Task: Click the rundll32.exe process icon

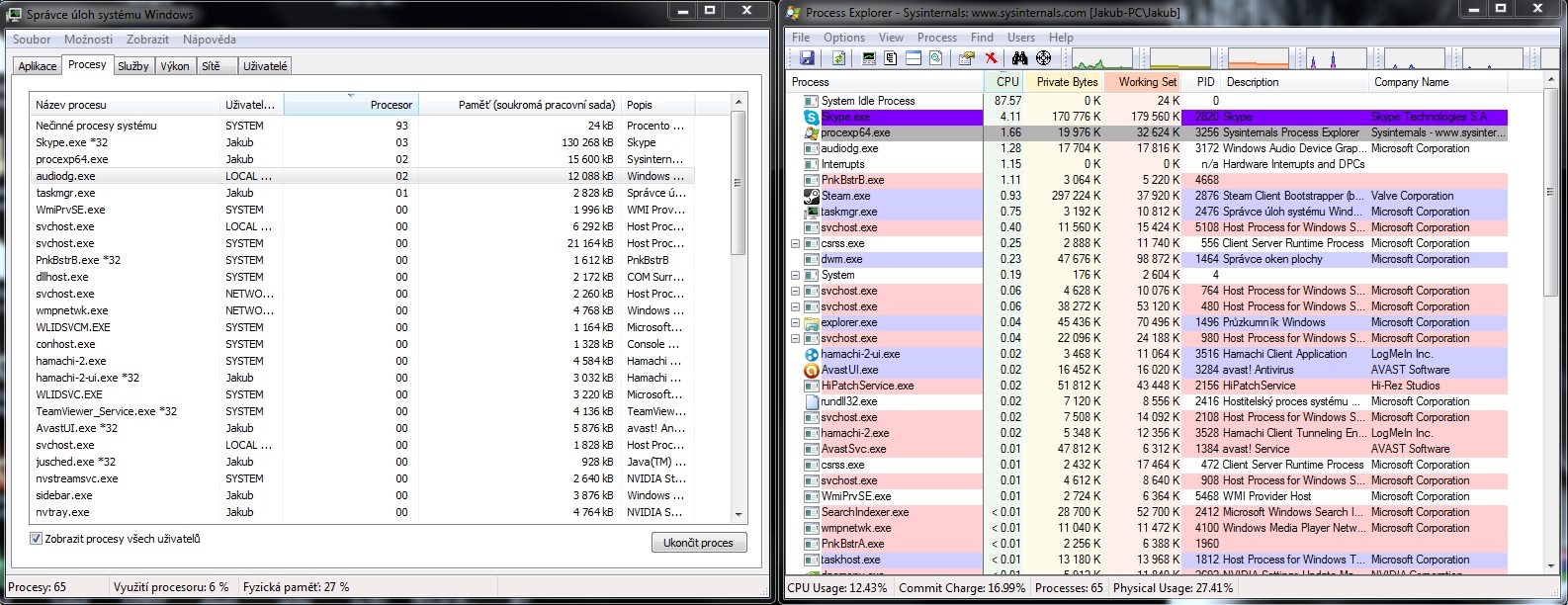Action: coord(812,401)
